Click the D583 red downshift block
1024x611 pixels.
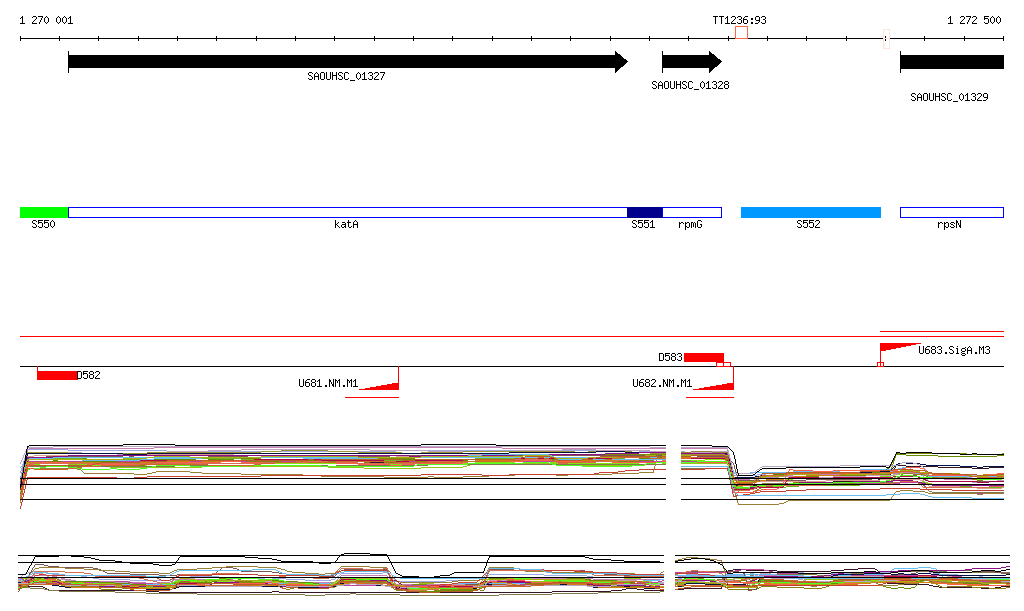tap(704, 357)
